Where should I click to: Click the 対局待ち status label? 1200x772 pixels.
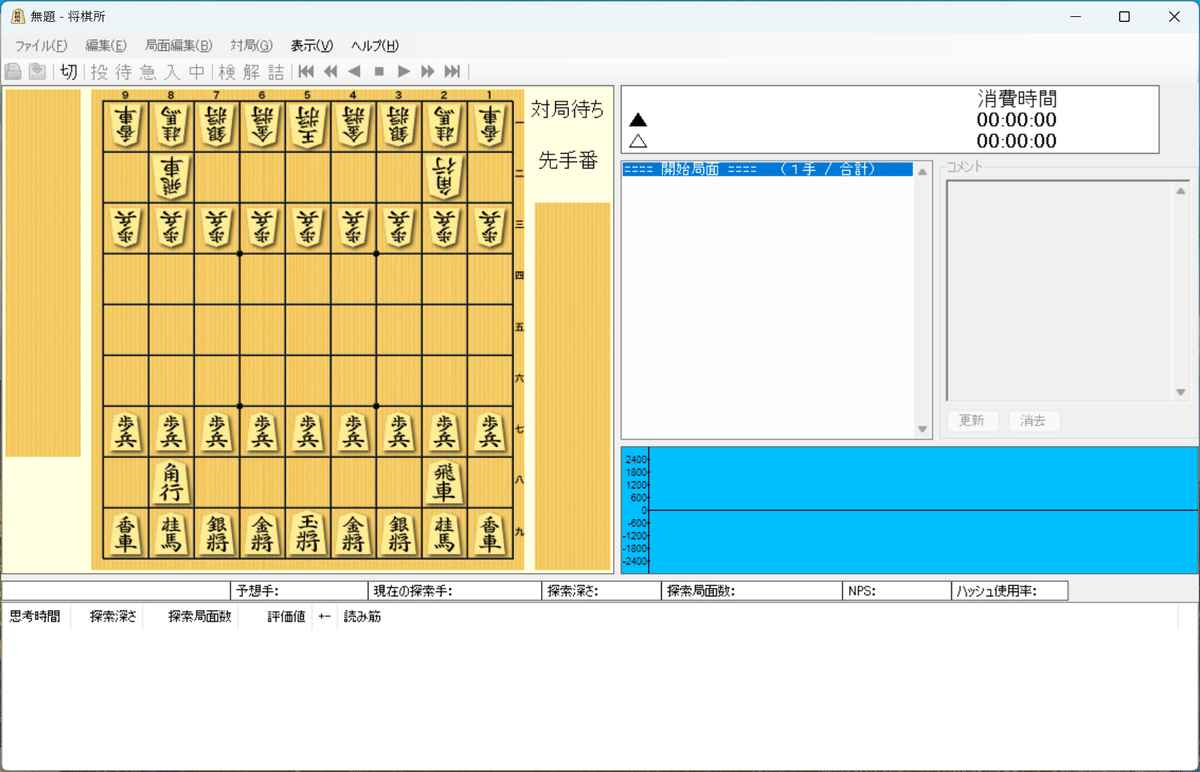click(x=568, y=109)
